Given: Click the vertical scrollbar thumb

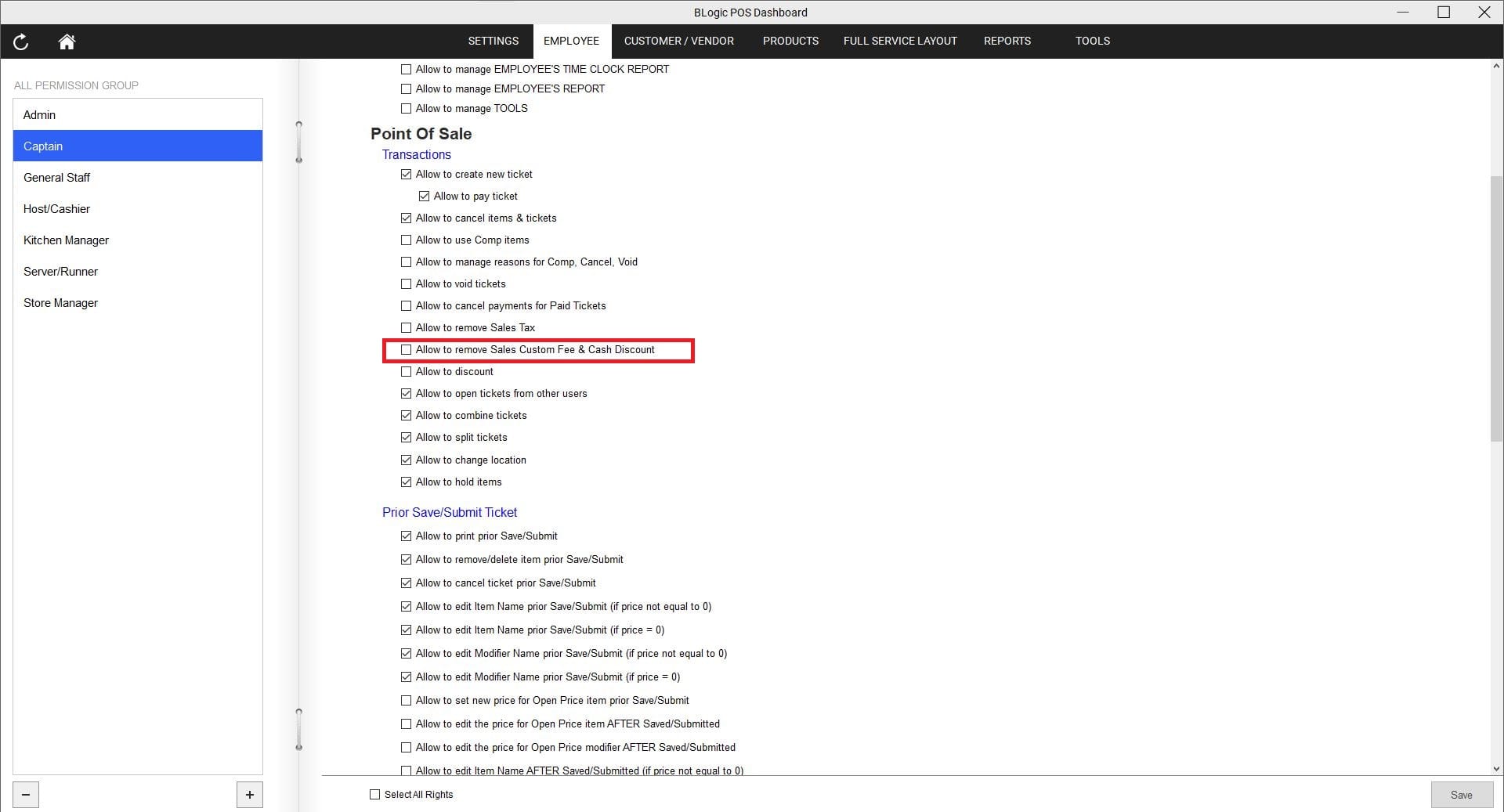Looking at the screenshot, I should (x=1496, y=309).
